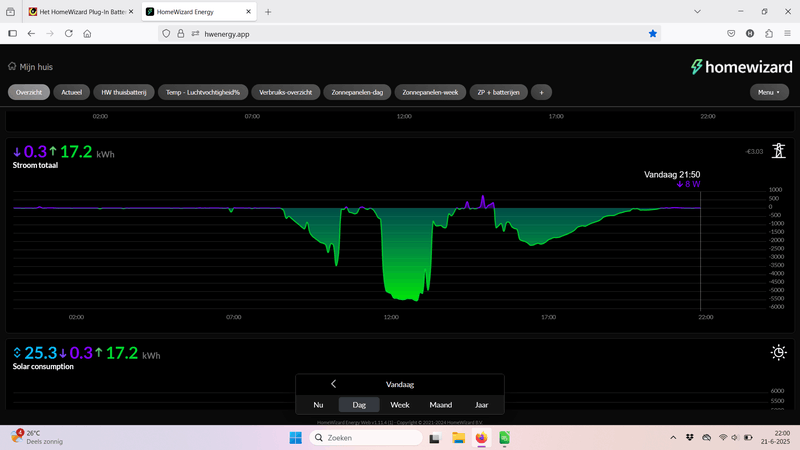This screenshot has width=800, height=450.
Task: Open the Firefox view recent browsing icon
Action: [10, 12]
